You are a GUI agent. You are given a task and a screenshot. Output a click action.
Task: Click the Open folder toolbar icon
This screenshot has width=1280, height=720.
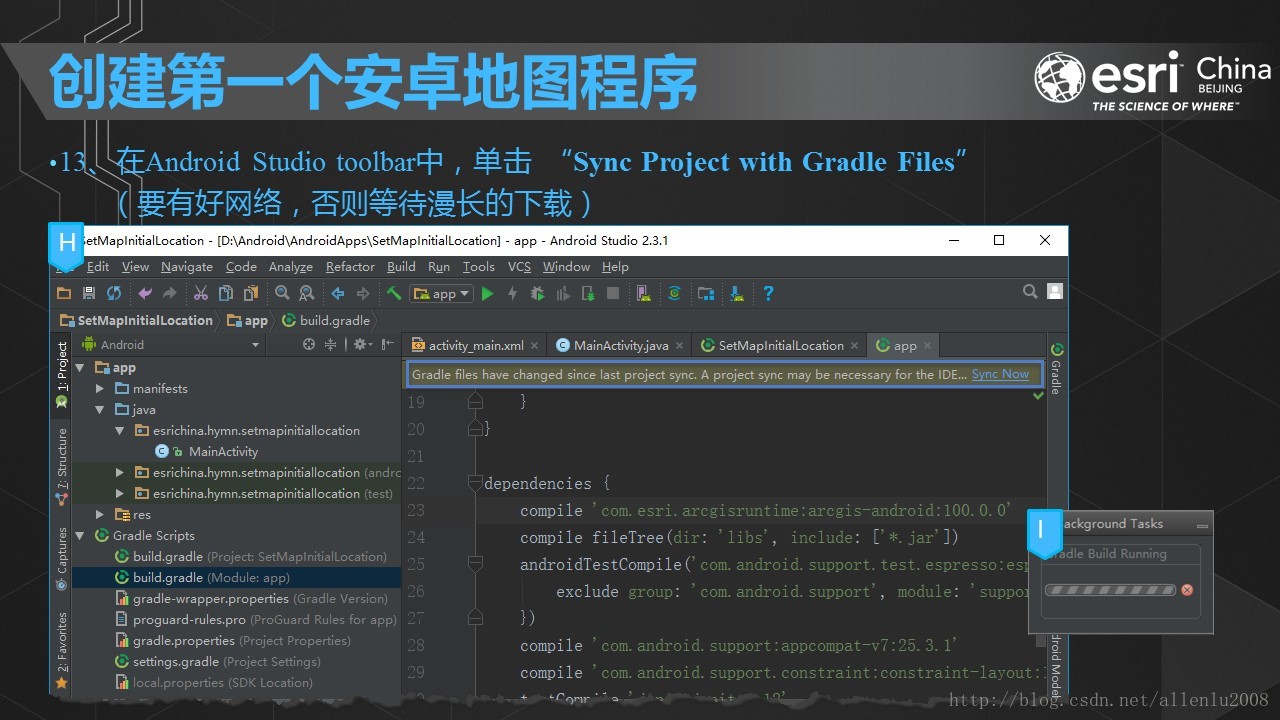pyautogui.click(x=64, y=293)
